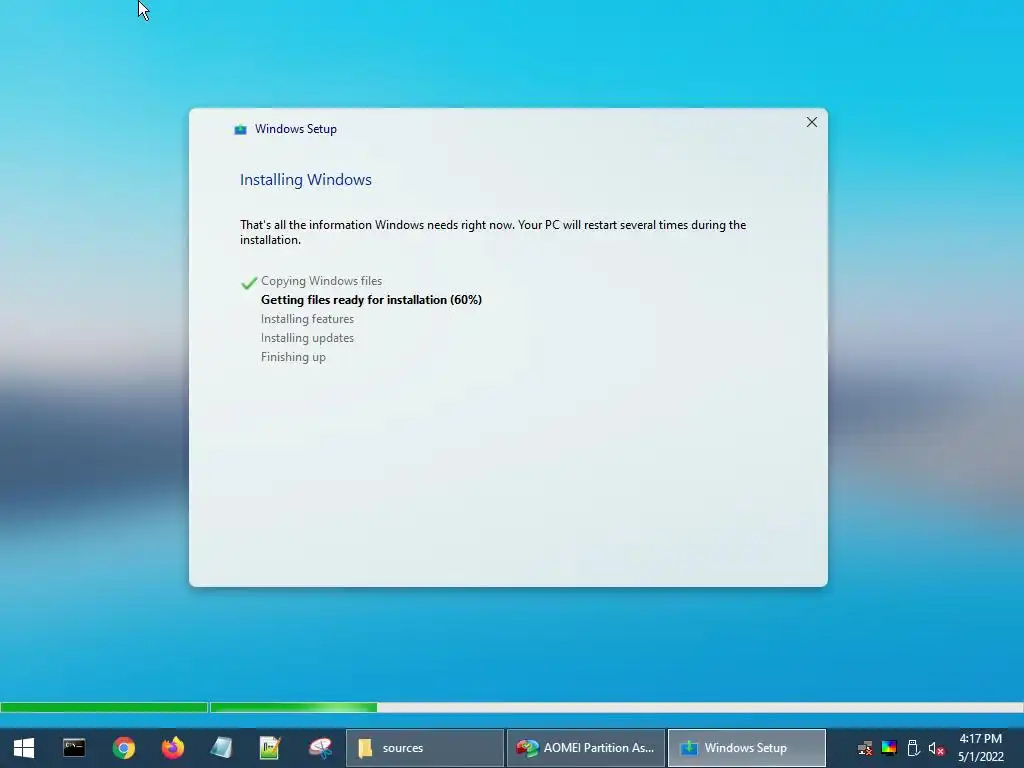Switch to the sources folder window

(424, 748)
